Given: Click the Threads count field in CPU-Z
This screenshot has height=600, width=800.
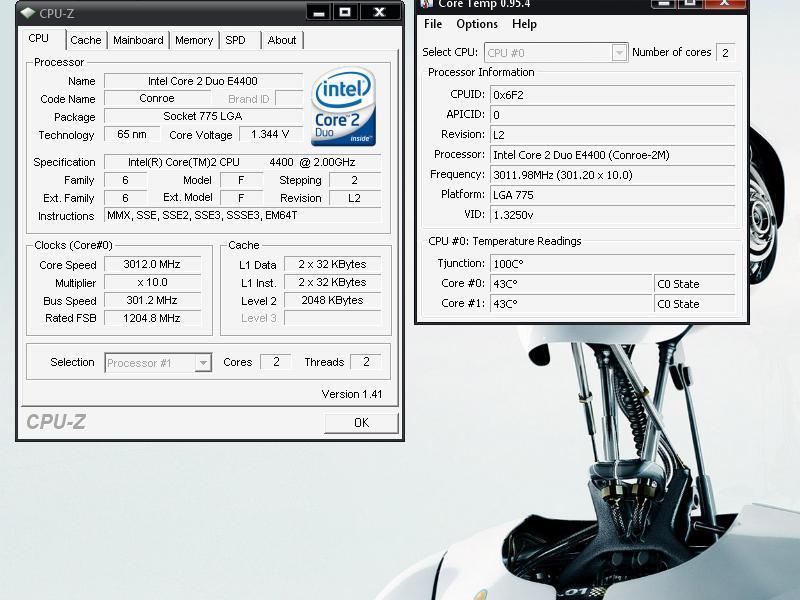Looking at the screenshot, I should 365,362.
